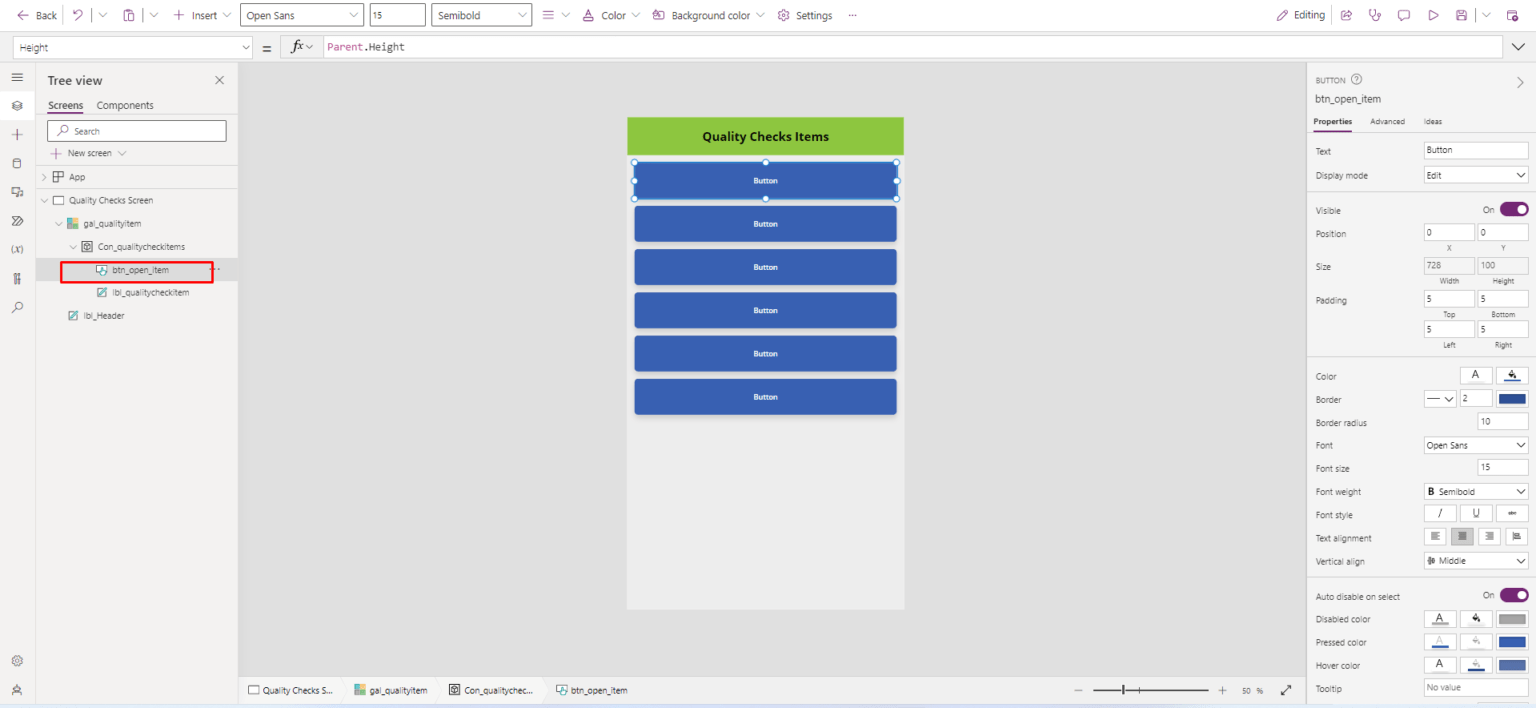
Task: Switch to the Components tab
Action: point(124,105)
